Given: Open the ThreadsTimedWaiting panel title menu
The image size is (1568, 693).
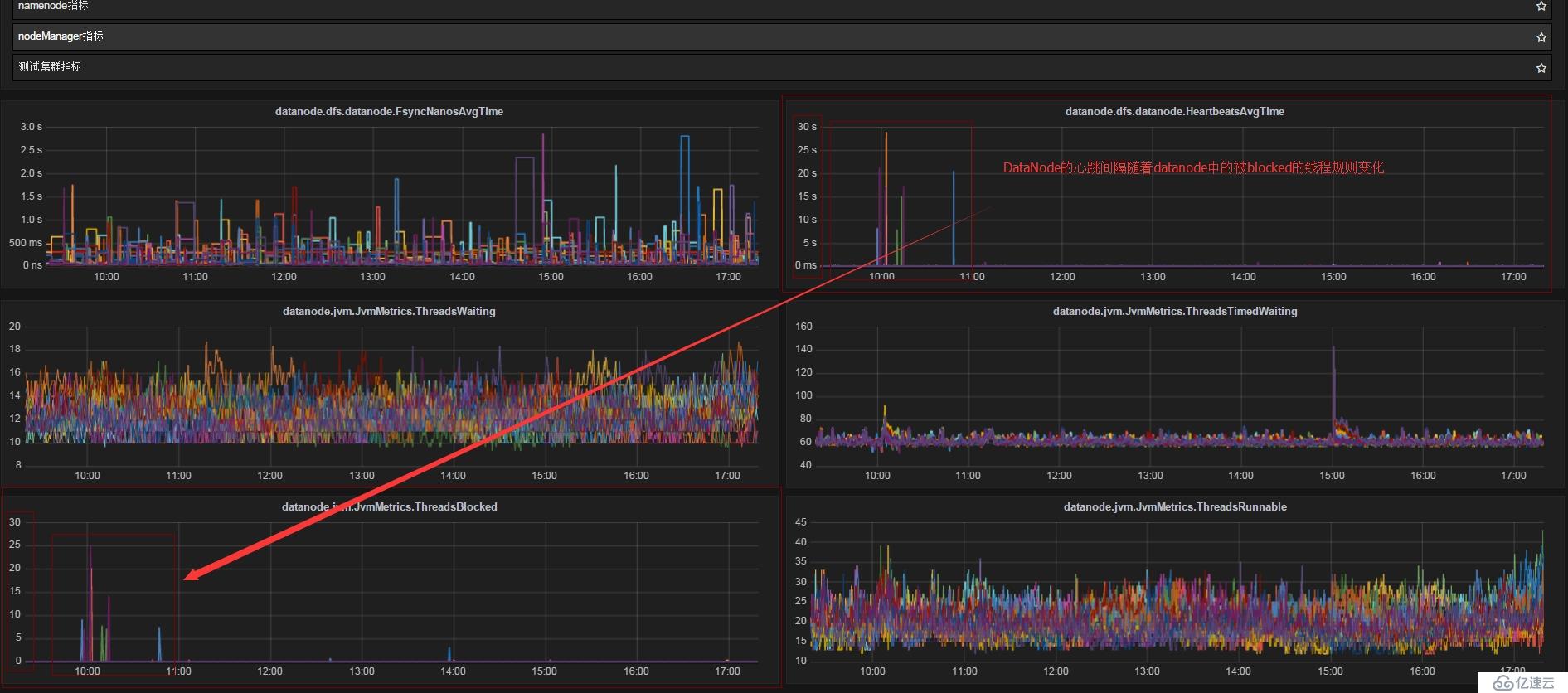Looking at the screenshot, I should click(1175, 311).
